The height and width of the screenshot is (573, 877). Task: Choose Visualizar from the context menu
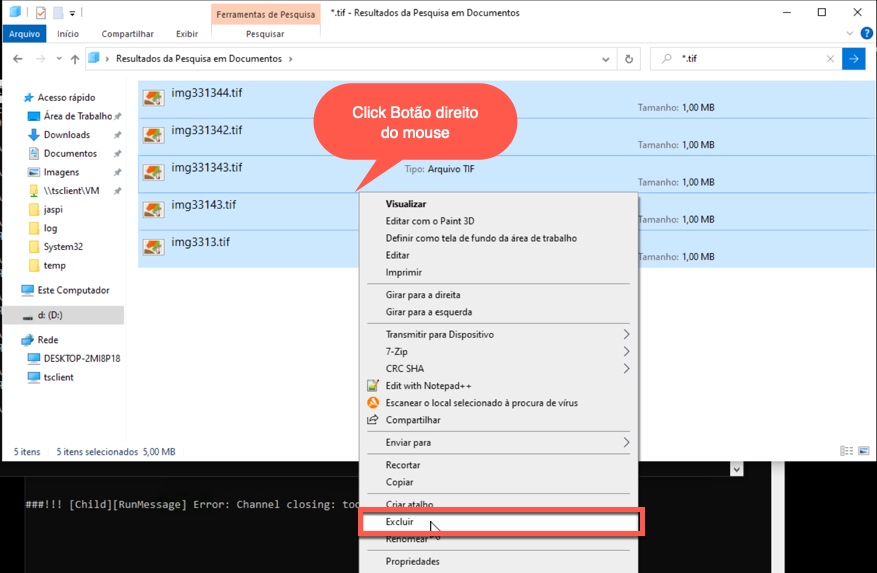point(406,204)
